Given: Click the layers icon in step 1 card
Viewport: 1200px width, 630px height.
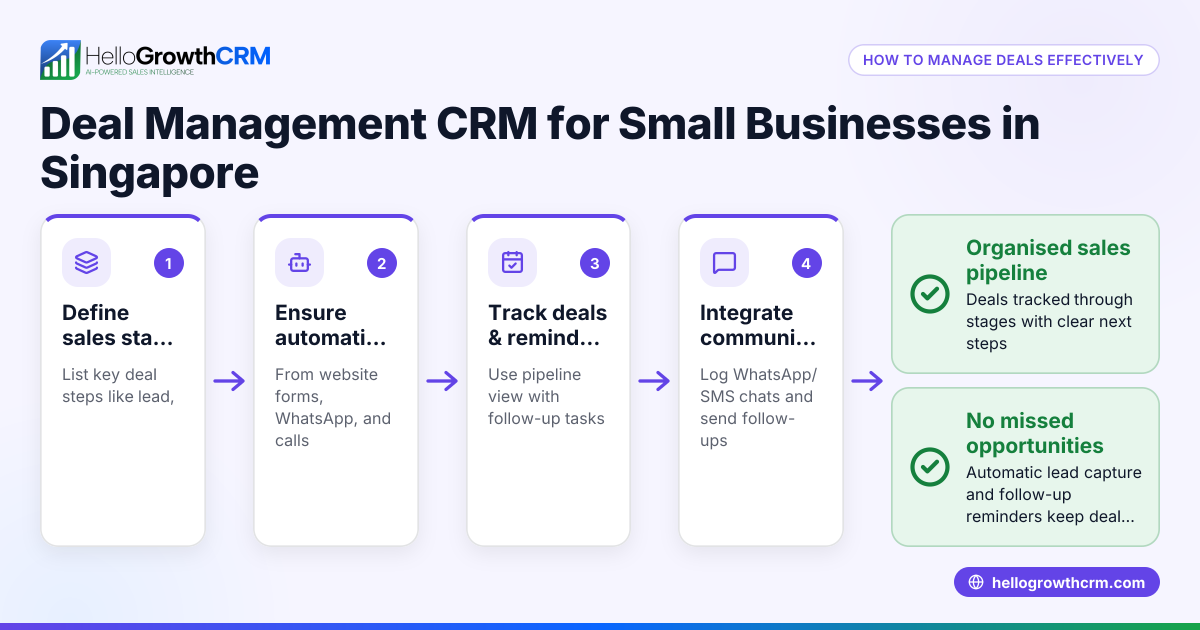Looking at the screenshot, I should click(87, 263).
